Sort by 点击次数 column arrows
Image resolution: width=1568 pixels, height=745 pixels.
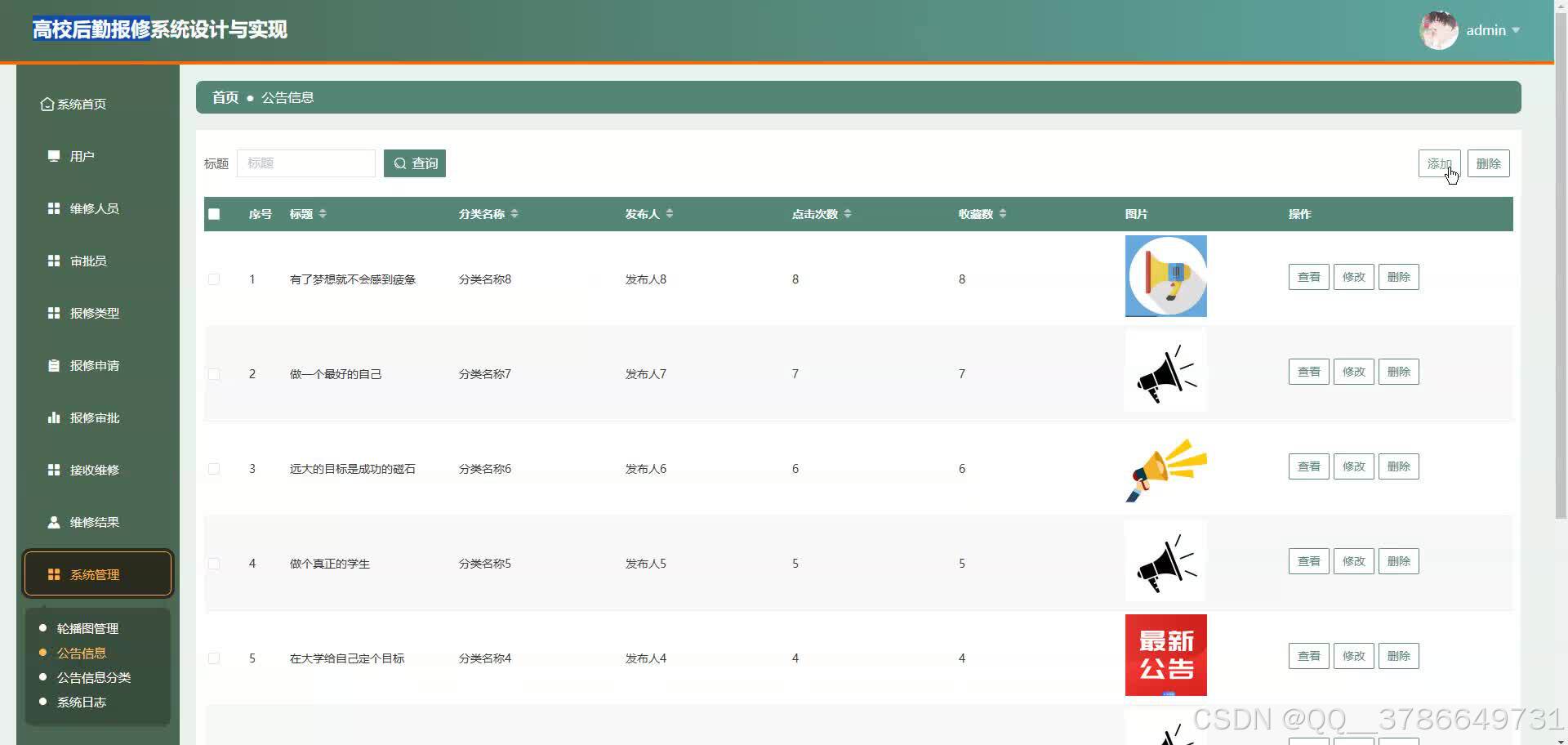click(848, 213)
